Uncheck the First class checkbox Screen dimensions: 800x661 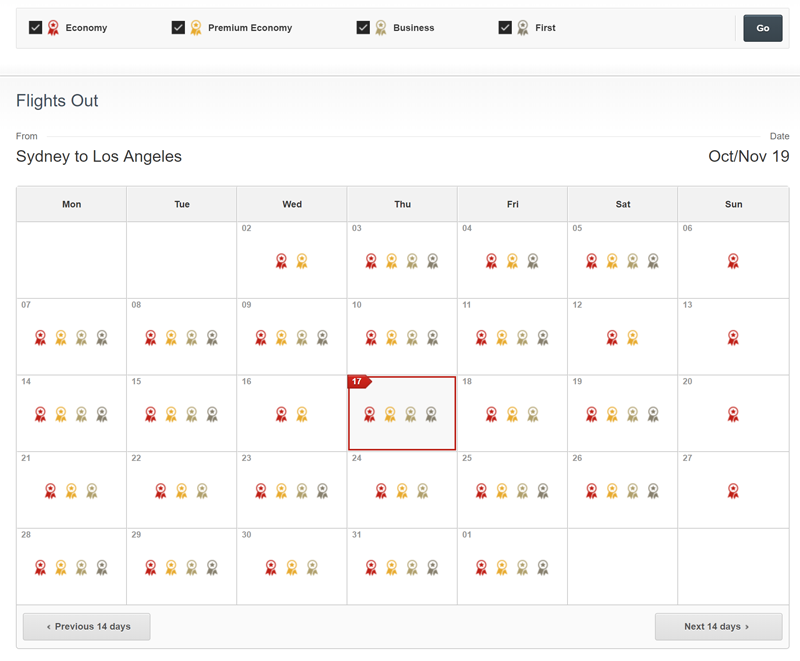click(505, 28)
